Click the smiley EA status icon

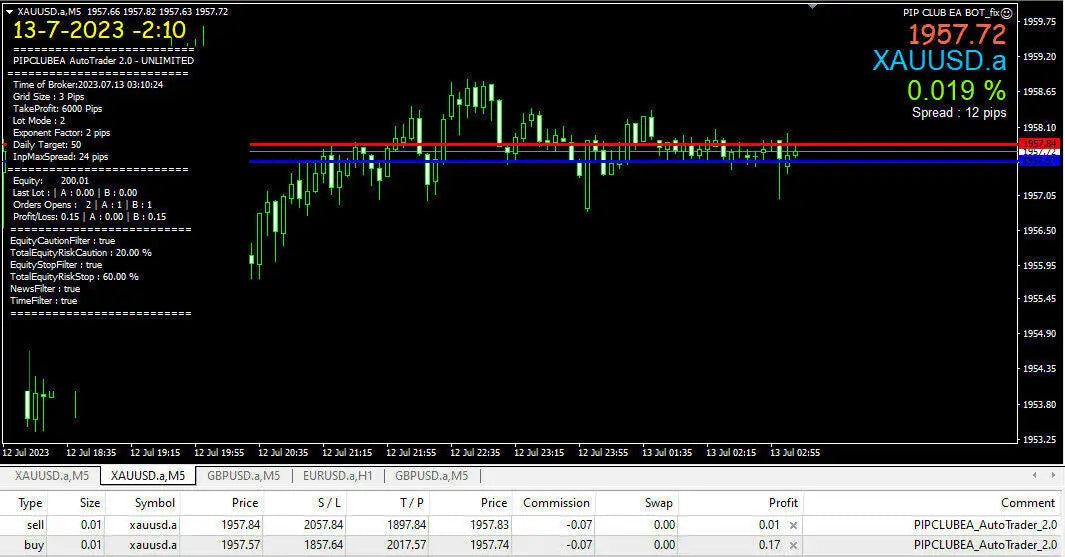tap(1007, 12)
